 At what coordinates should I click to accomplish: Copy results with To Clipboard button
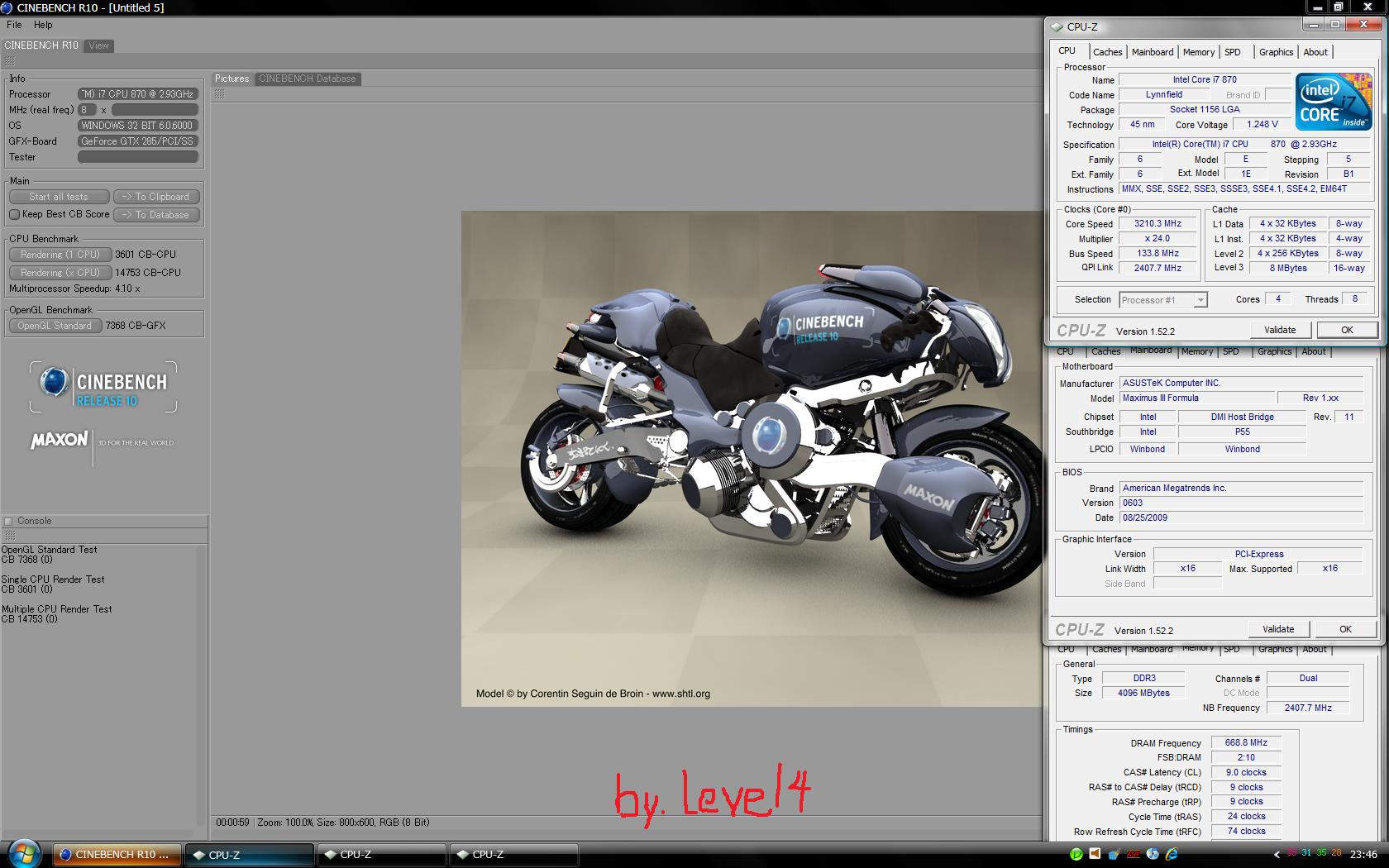(155, 197)
